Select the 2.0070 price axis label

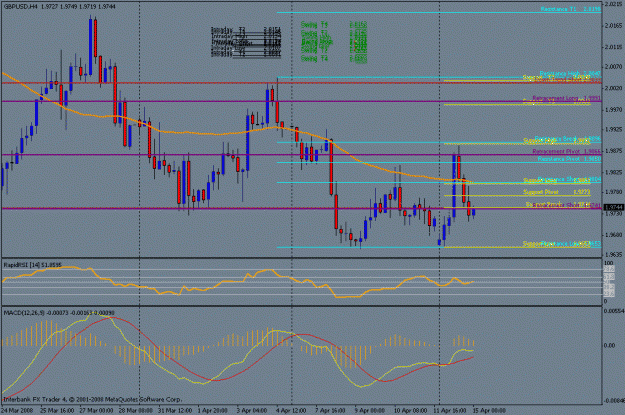(614, 67)
